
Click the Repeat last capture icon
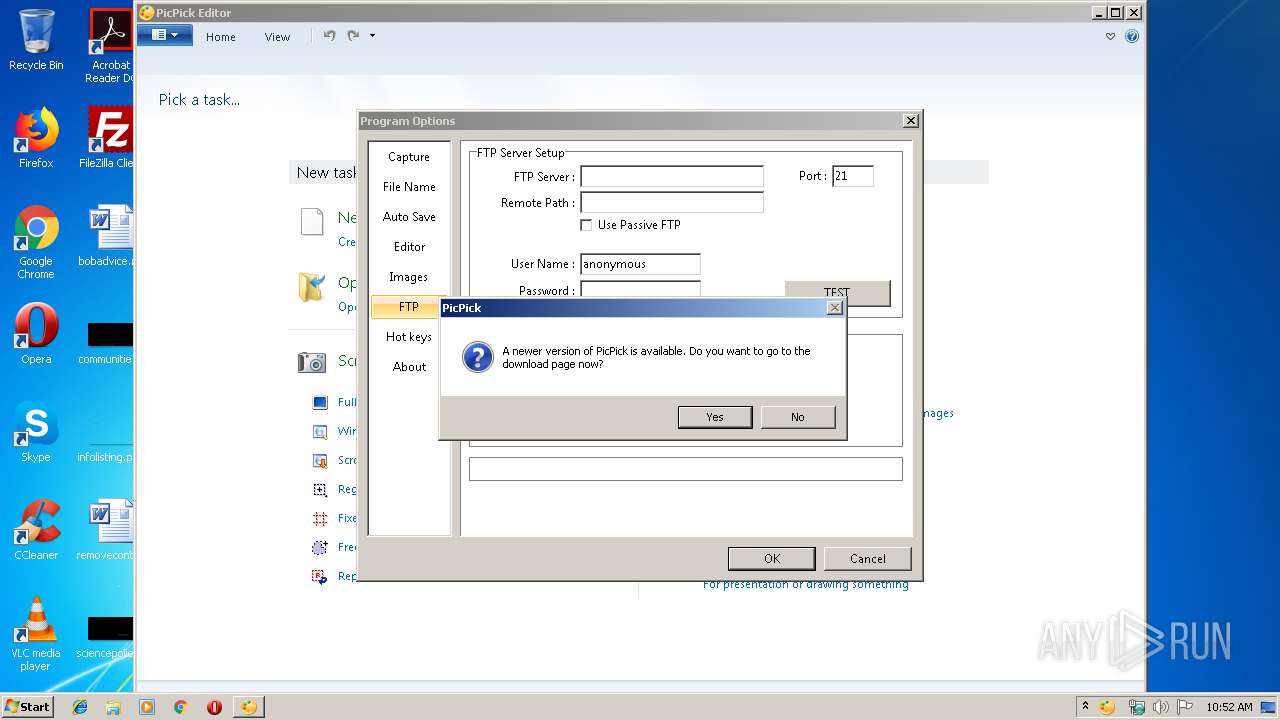(320, 577)
